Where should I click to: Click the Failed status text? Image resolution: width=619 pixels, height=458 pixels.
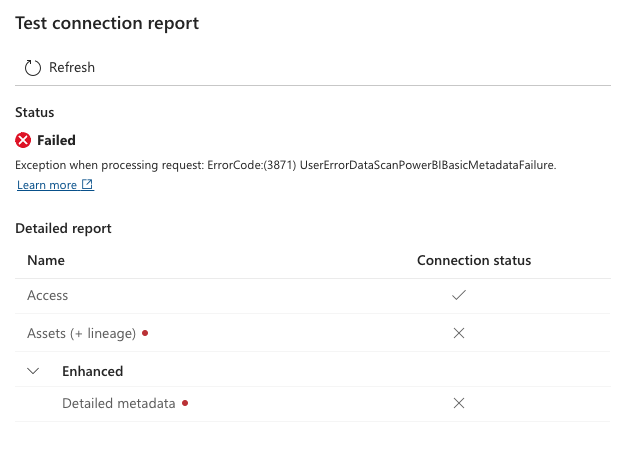(56, 140)
